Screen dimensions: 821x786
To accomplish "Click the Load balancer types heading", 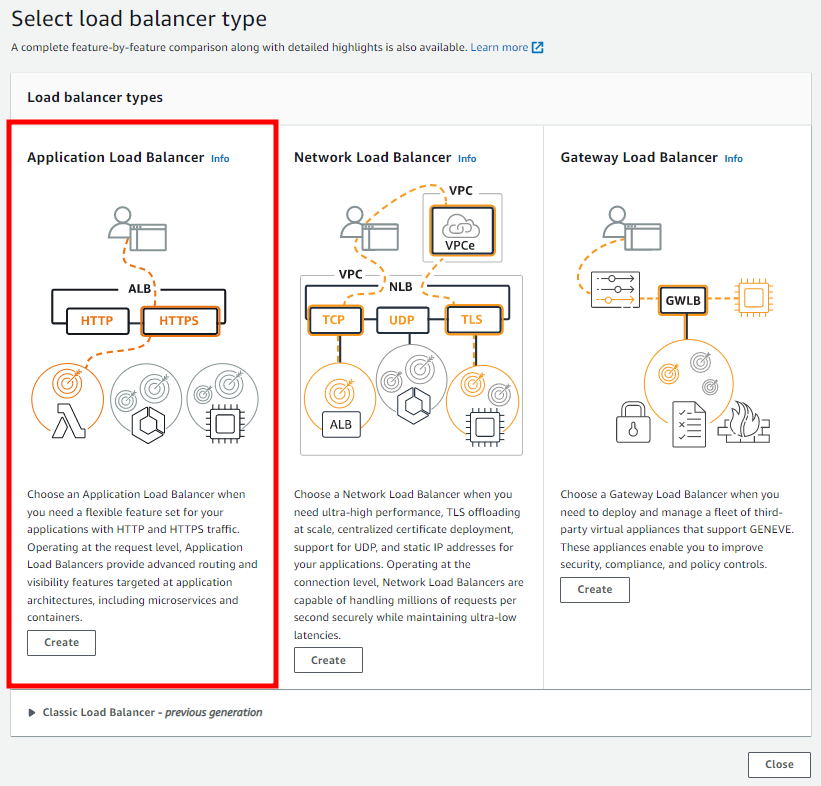I will tap(95, 97).
